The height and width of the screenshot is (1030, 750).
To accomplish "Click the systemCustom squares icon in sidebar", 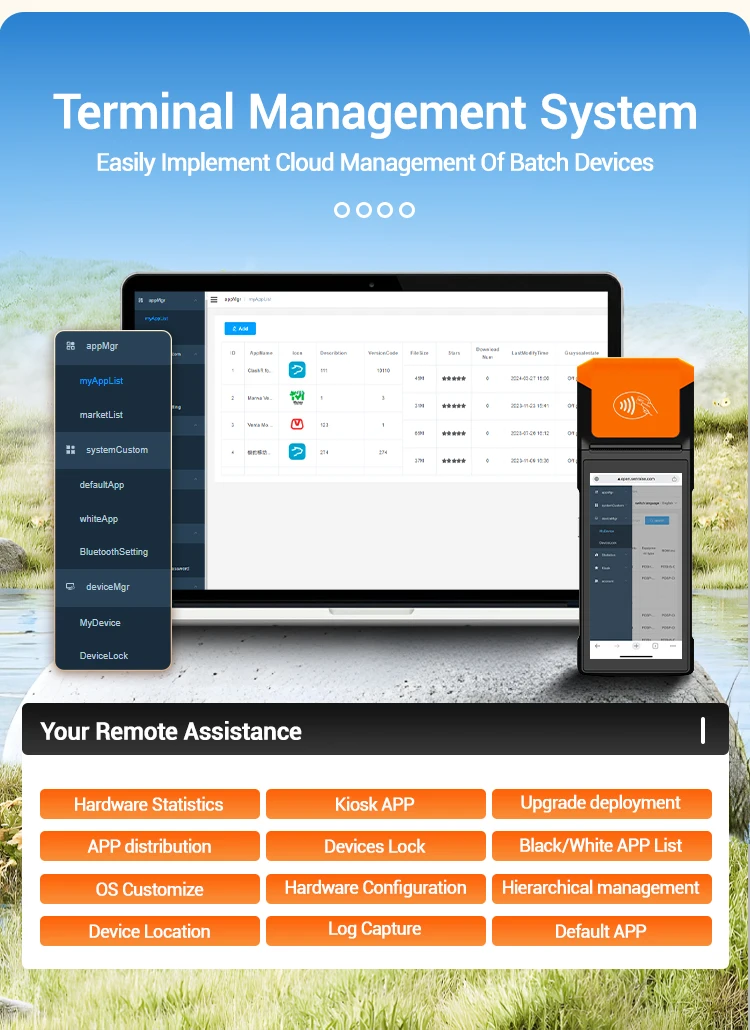I will click(x=70, y=450).
